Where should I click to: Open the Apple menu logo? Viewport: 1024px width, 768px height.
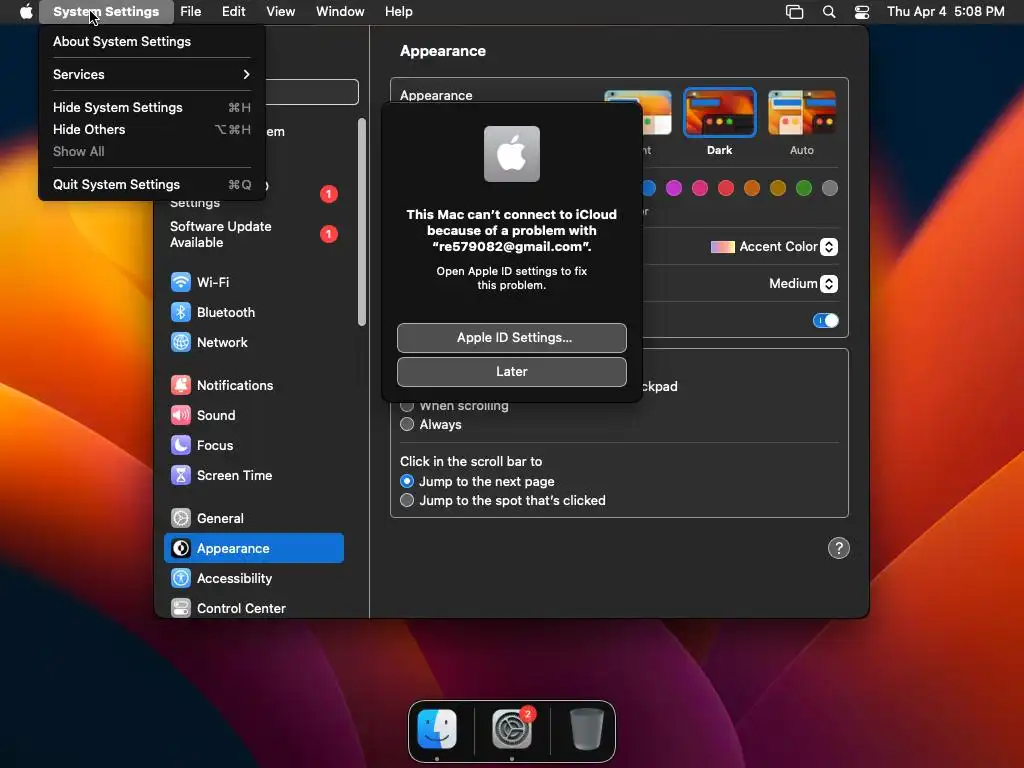(25, 12)
